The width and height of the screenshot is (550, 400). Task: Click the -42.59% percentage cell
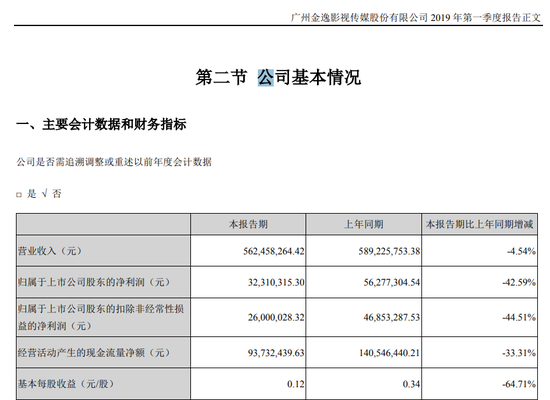[519, 282]
